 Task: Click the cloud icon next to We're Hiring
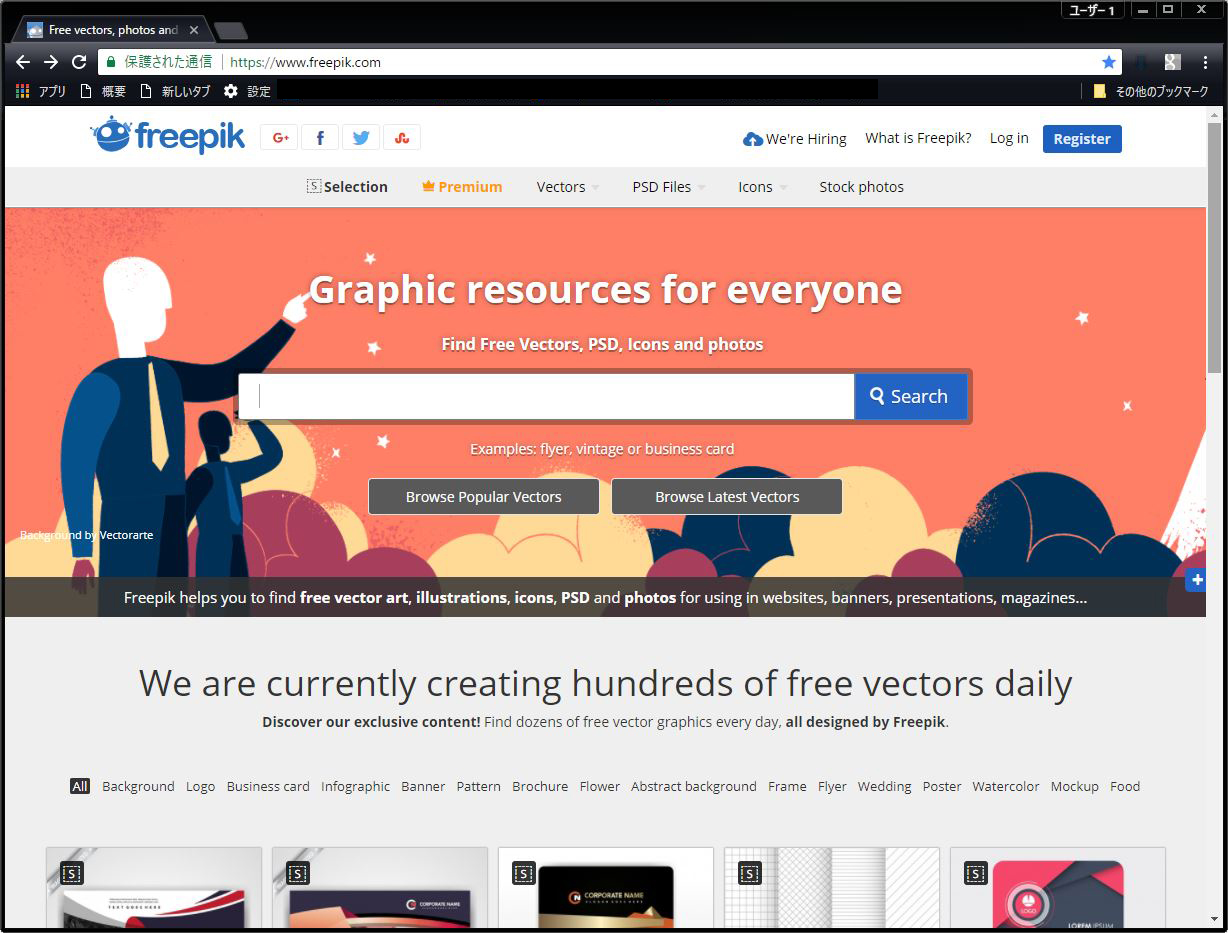[752, 138]
